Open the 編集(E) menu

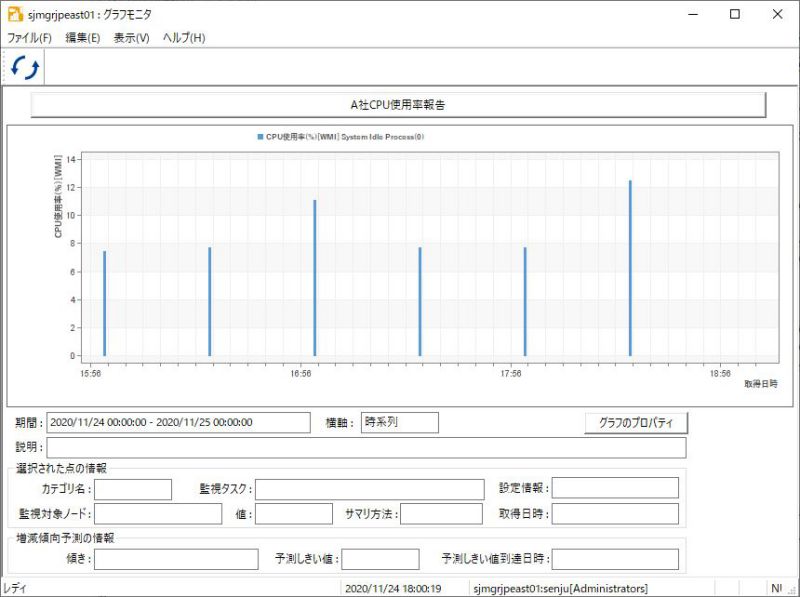(83, 38)
